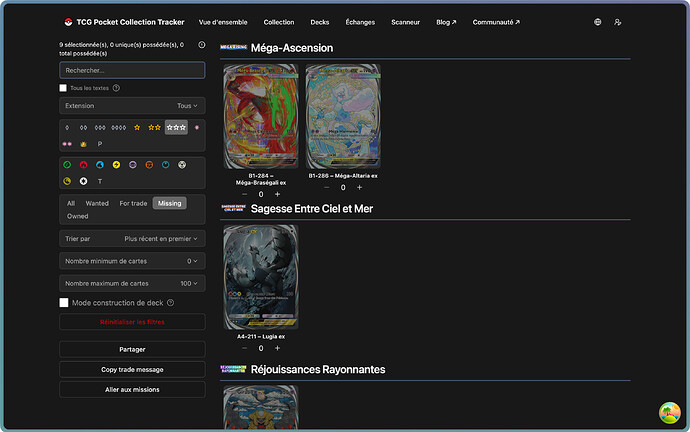The width and height of the screenshot is (690, 432).
Task: Open the Communauté external link
Action: (496, 22)
